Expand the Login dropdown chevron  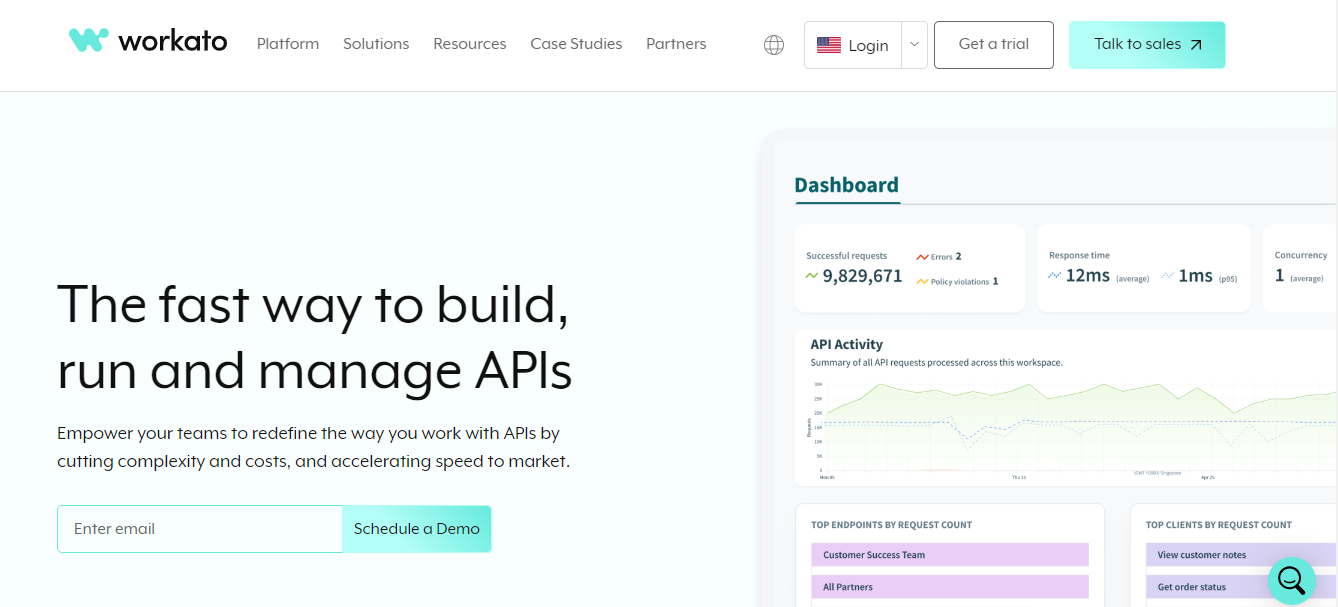click(x=915, y=45)
